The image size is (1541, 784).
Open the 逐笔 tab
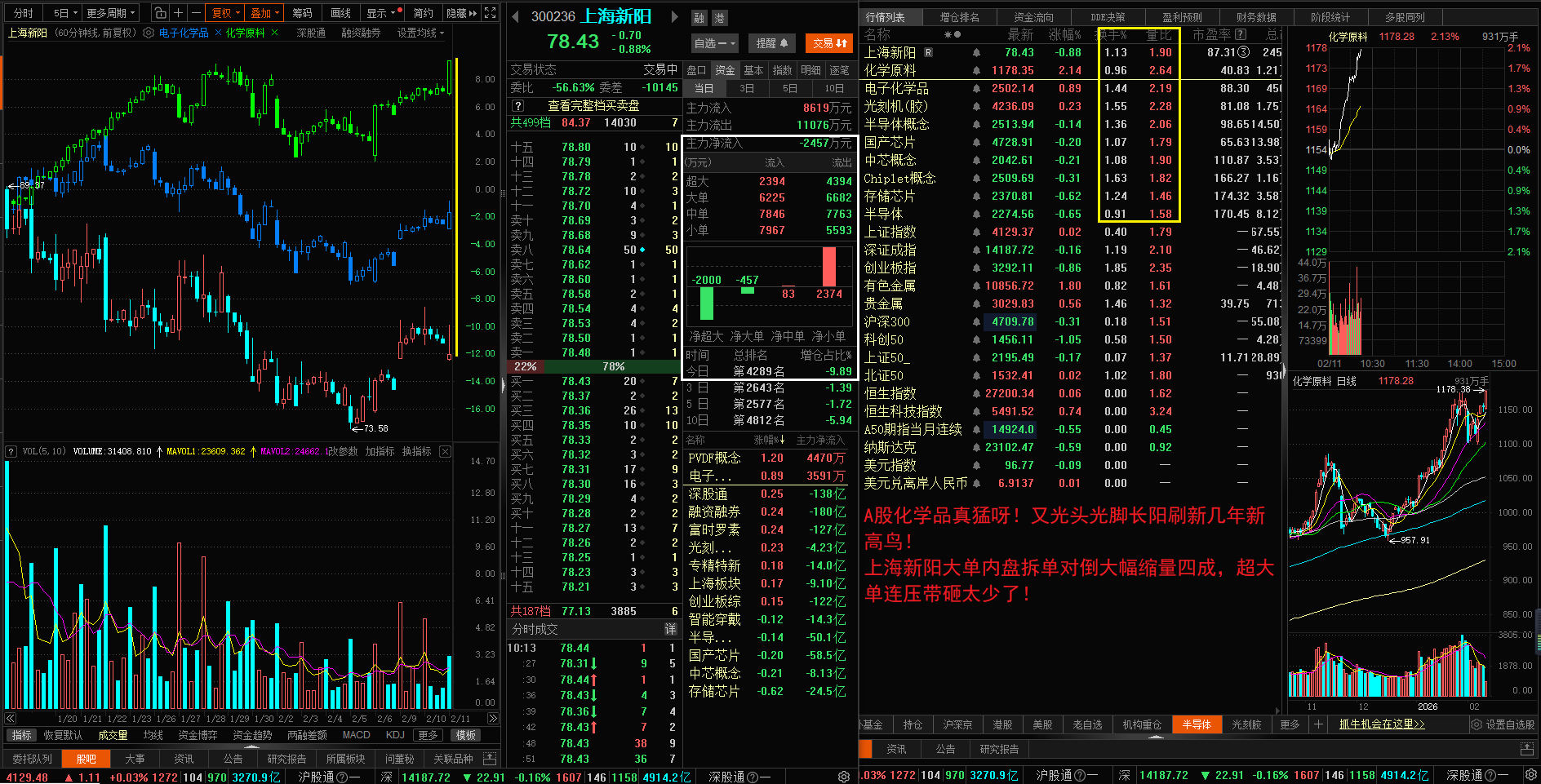coord(839,70)
